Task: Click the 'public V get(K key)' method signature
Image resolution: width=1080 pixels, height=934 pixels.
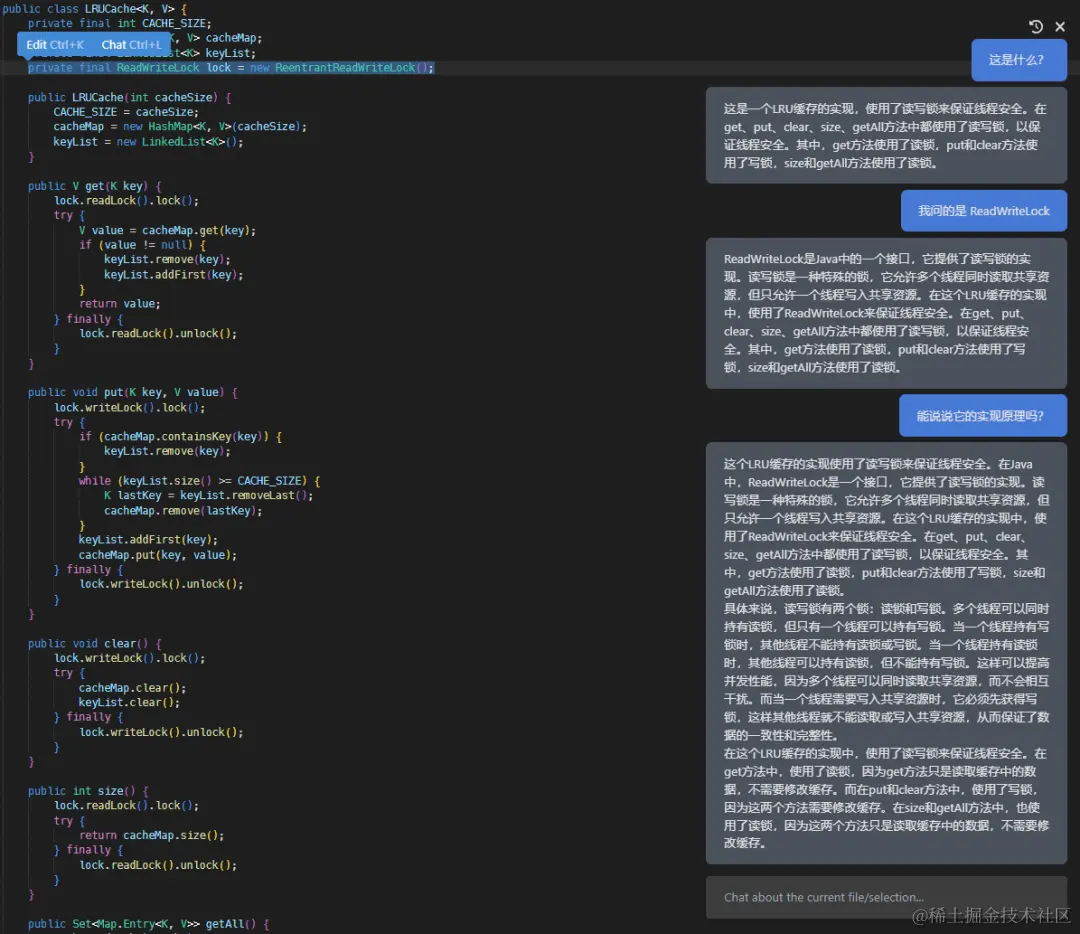Action: (x=95, y=186)
